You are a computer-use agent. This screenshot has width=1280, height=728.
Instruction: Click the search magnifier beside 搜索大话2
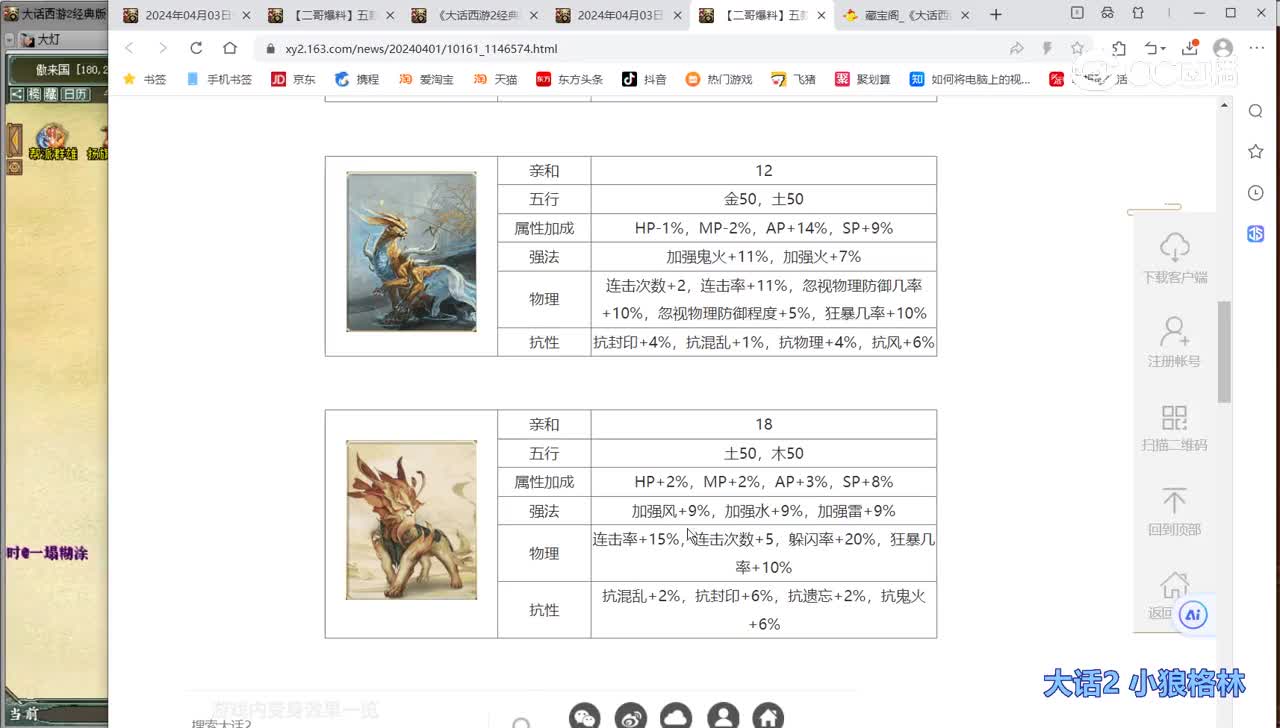521,722
